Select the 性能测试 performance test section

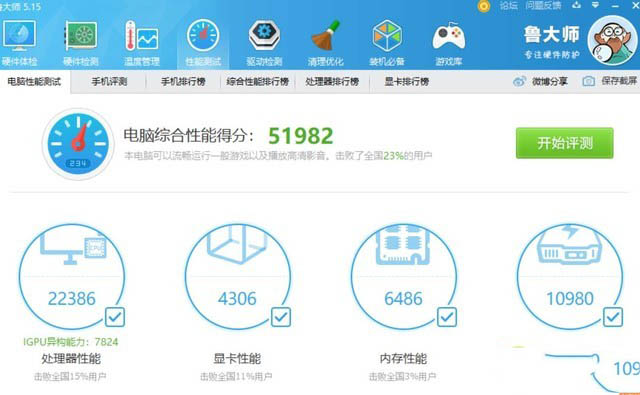tap(203, 43)
